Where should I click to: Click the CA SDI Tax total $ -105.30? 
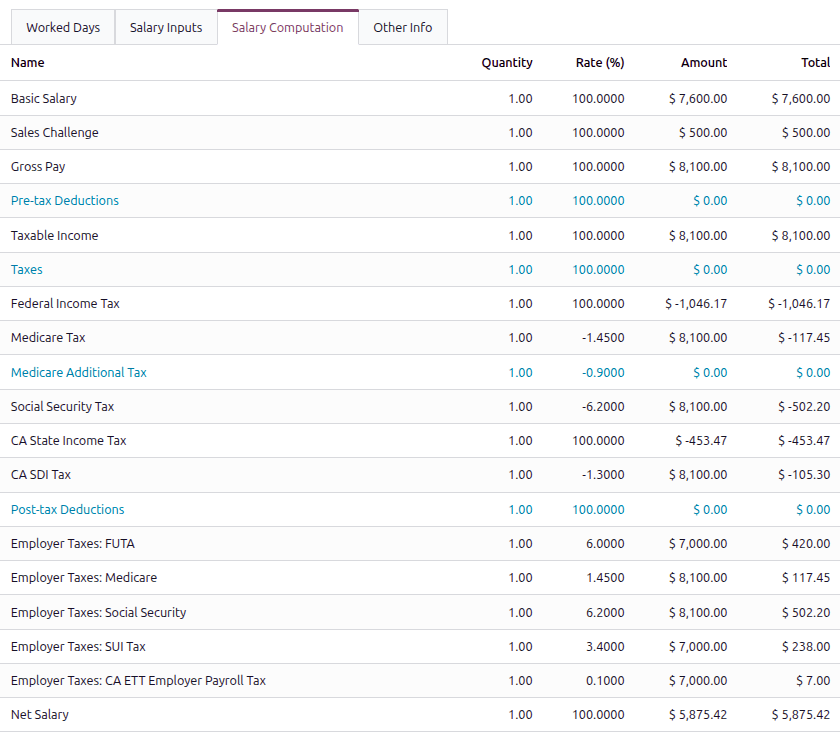(x=804, y=474)
